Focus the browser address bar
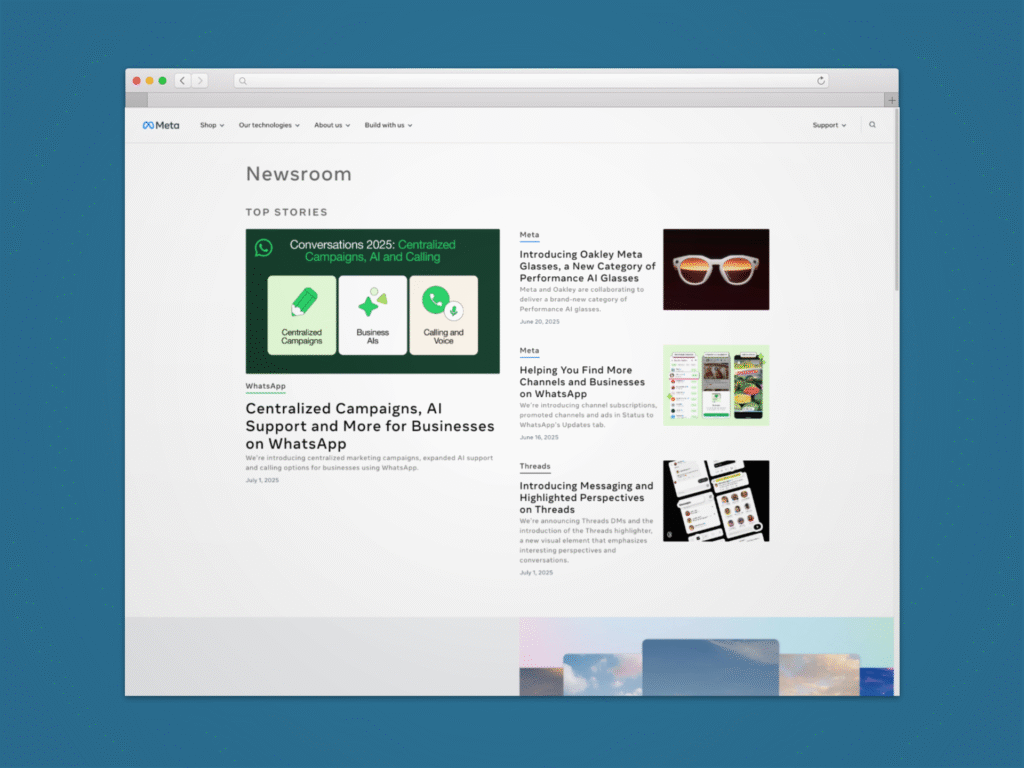The height and width of the screenshot is (768, 1024). [532, 80]
